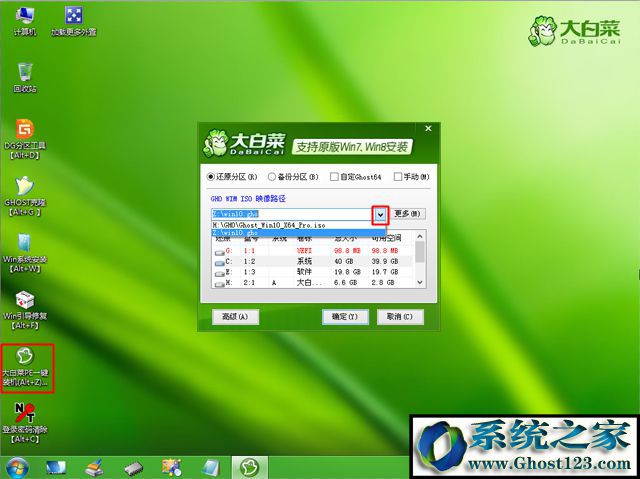Launch the Win系统安装 desktop icon
The height and width of the screenshot is (479, 640).
25,253
